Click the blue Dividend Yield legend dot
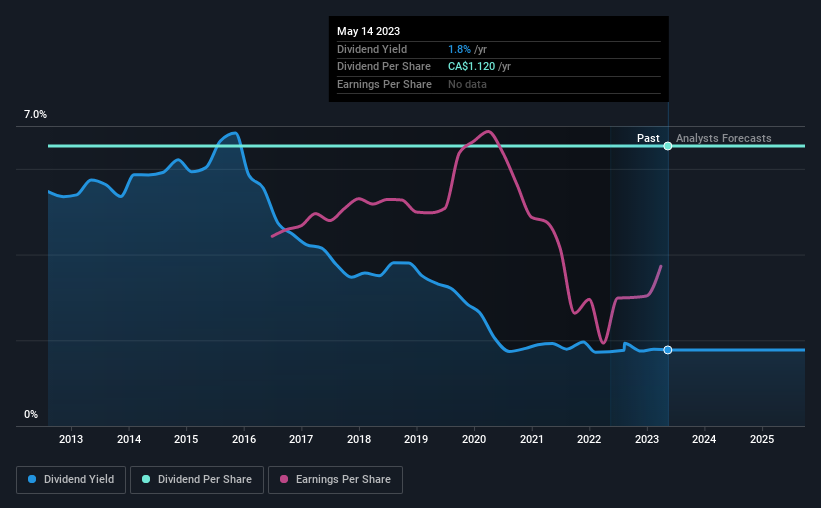 (x=32, y=479)
